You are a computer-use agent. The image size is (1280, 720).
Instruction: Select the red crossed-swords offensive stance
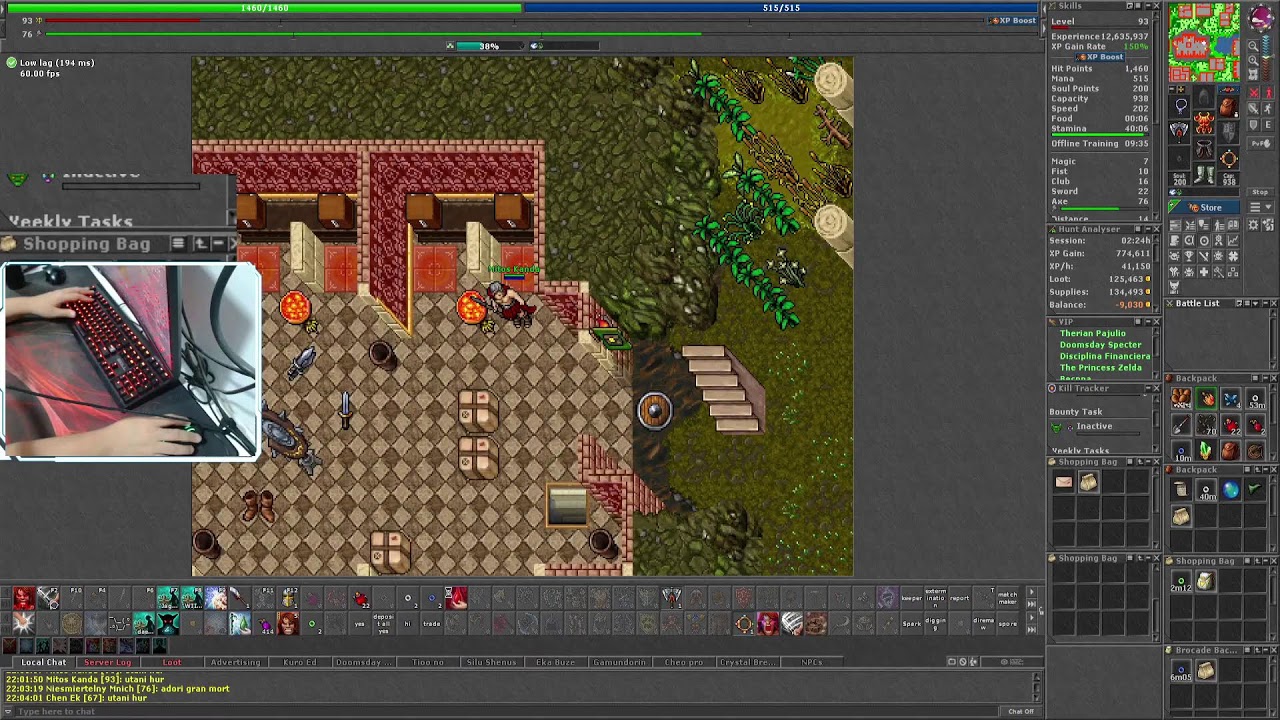point(1254,93)
